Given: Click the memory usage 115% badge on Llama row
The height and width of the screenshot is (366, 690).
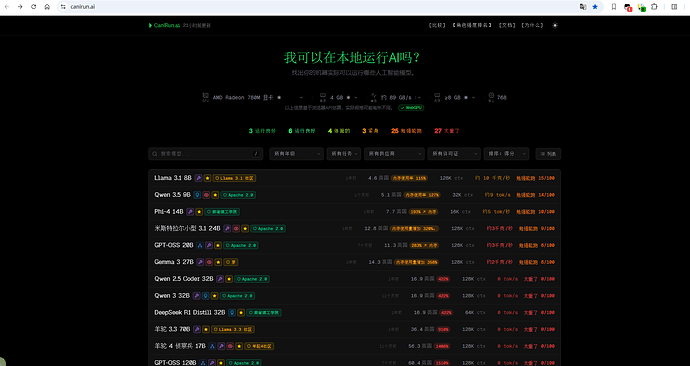Looking at the screenshot, I should (409, 178).
